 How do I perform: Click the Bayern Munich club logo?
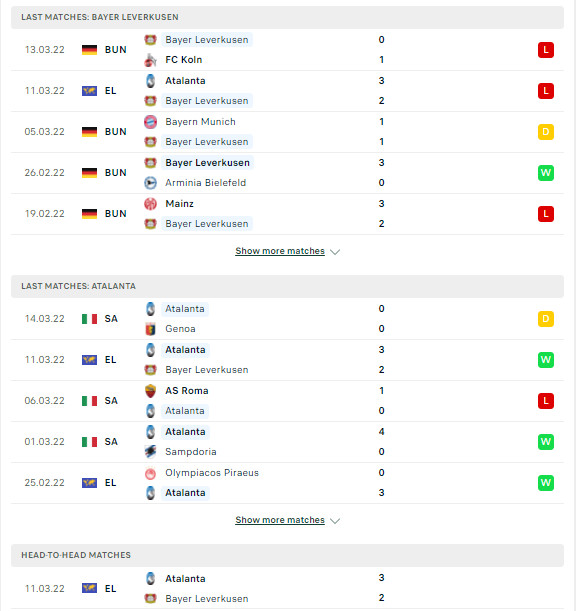pyautogui.click(x=150, y=122)
